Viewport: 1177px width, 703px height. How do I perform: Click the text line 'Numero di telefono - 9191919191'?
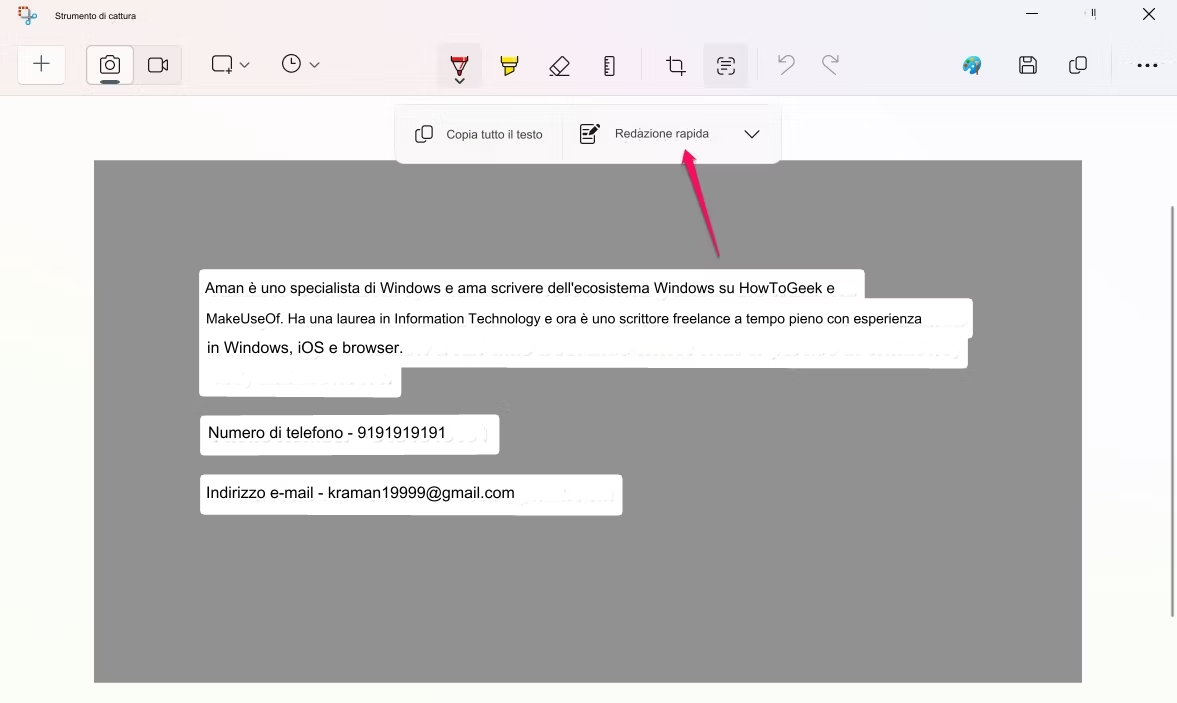[327, 433]
